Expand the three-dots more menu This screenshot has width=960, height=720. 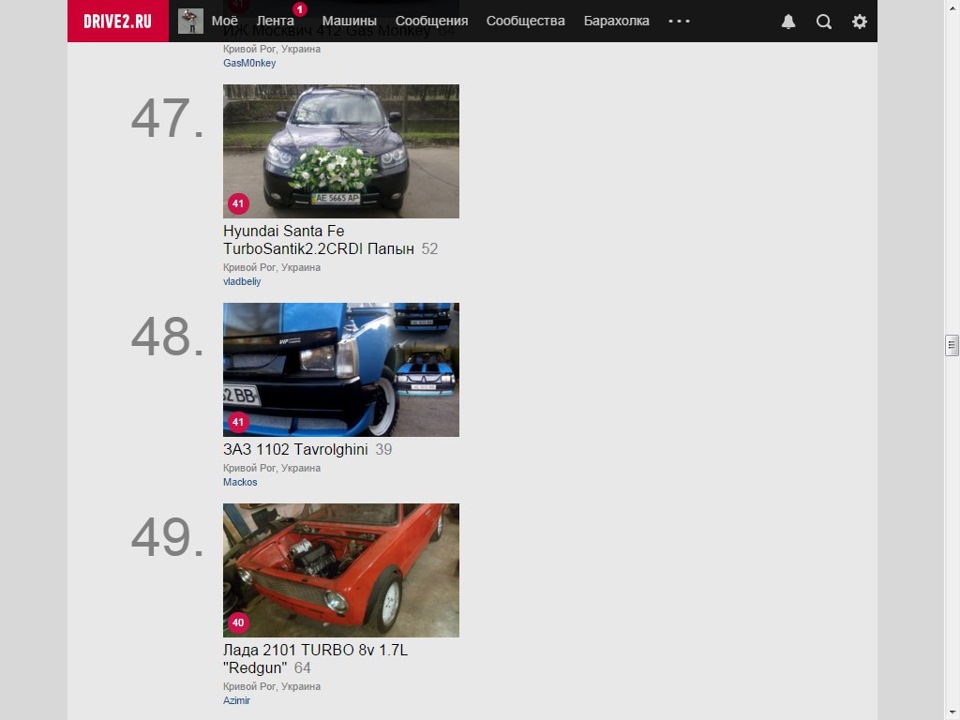679,21
